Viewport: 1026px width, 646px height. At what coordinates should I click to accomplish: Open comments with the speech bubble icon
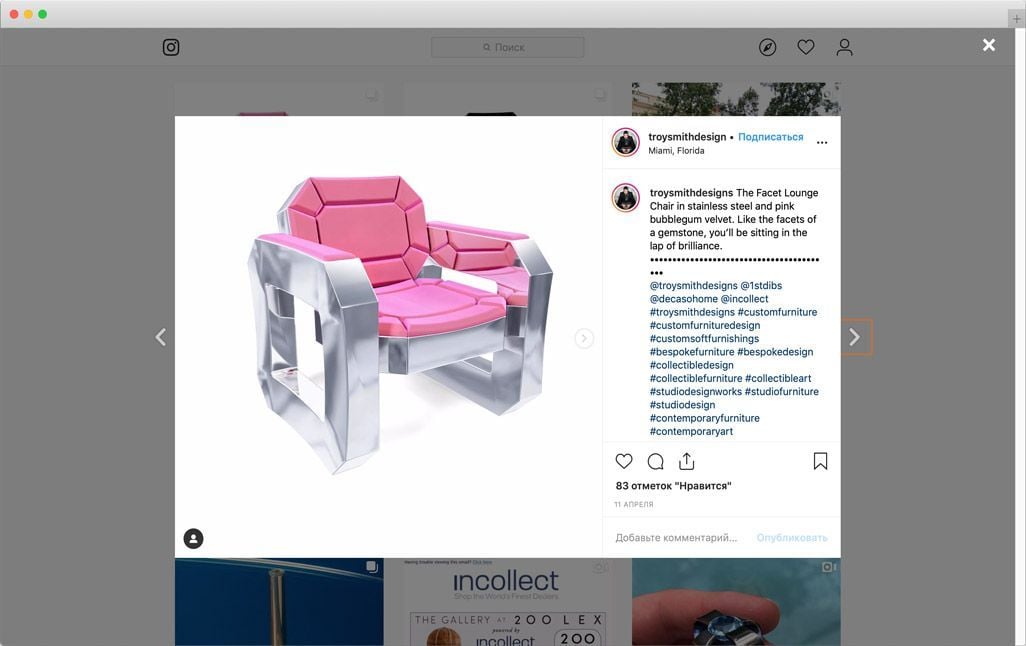pyautogui.click(x=655, y=461)
